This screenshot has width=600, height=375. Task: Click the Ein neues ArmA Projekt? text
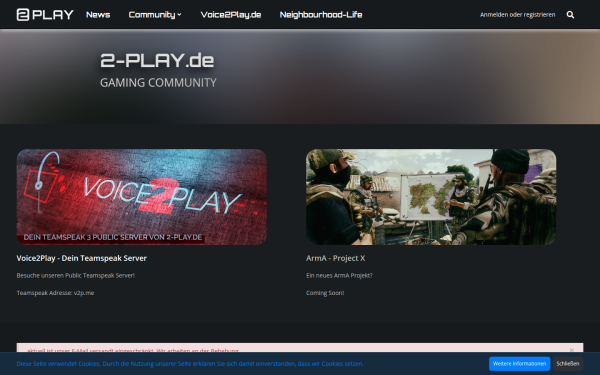tap(339, 275)
